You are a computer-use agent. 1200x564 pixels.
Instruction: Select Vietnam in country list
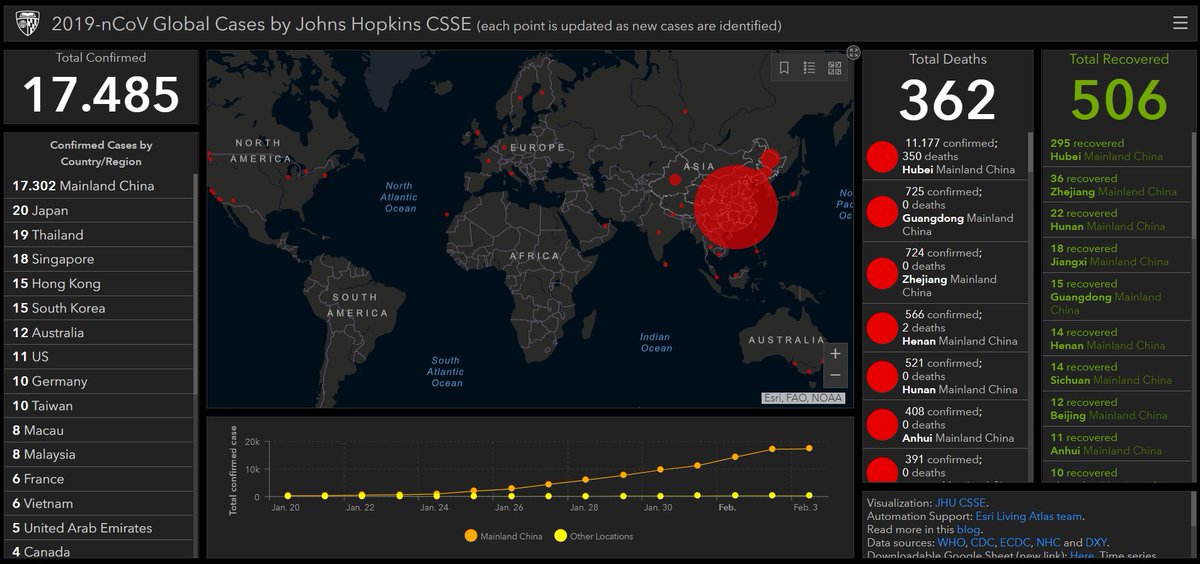point(99,503)
